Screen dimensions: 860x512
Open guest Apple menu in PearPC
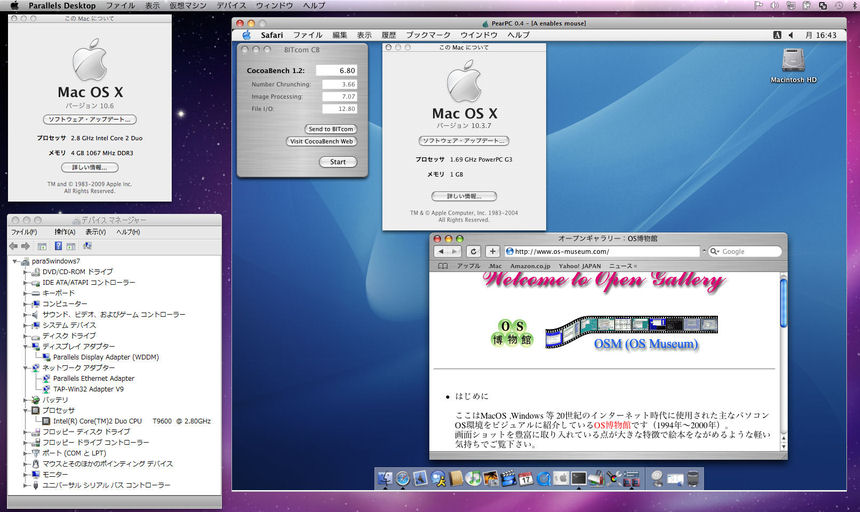[247, 35]
